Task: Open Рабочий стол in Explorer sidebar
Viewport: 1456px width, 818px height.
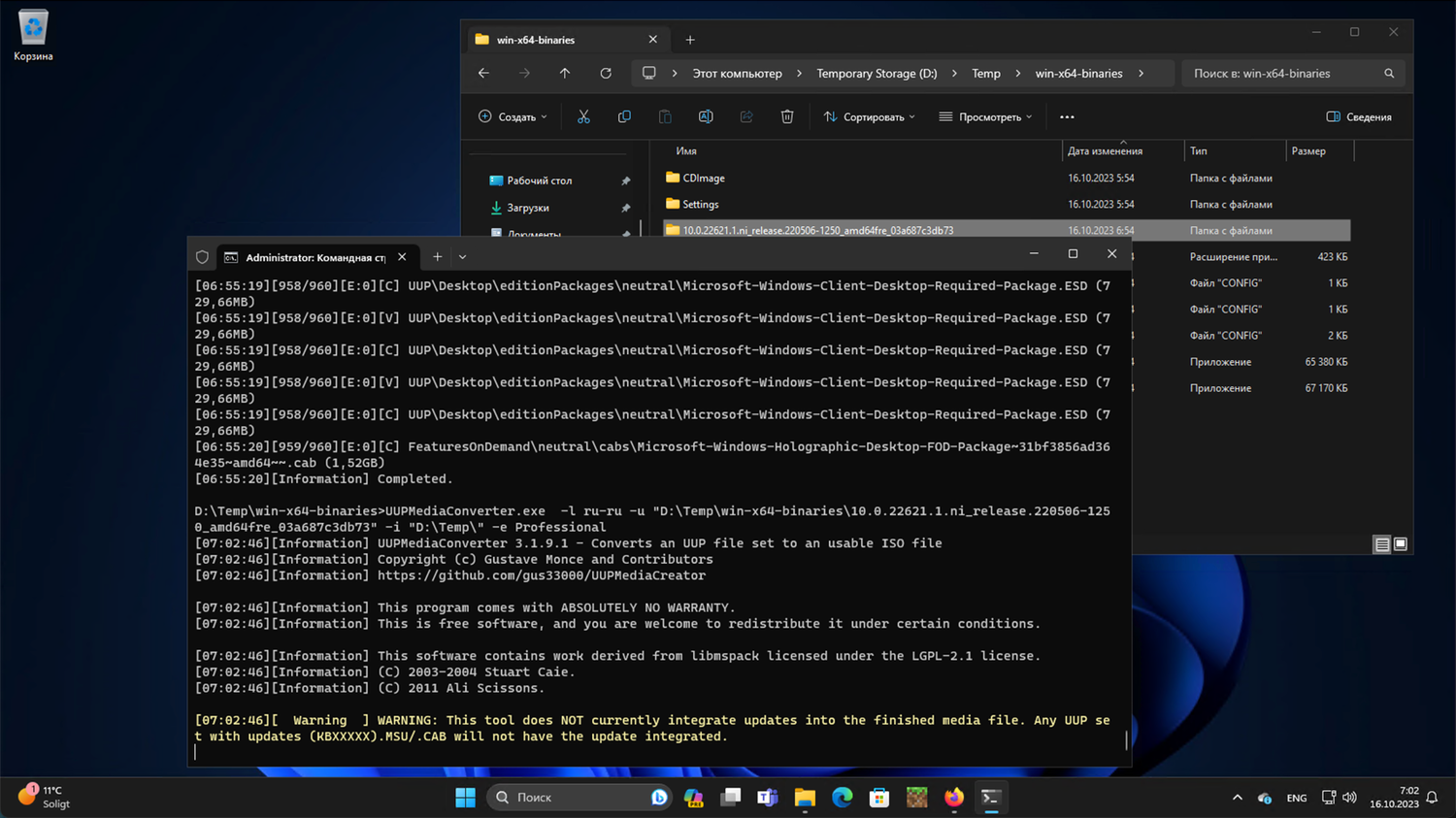Action: 540,180
